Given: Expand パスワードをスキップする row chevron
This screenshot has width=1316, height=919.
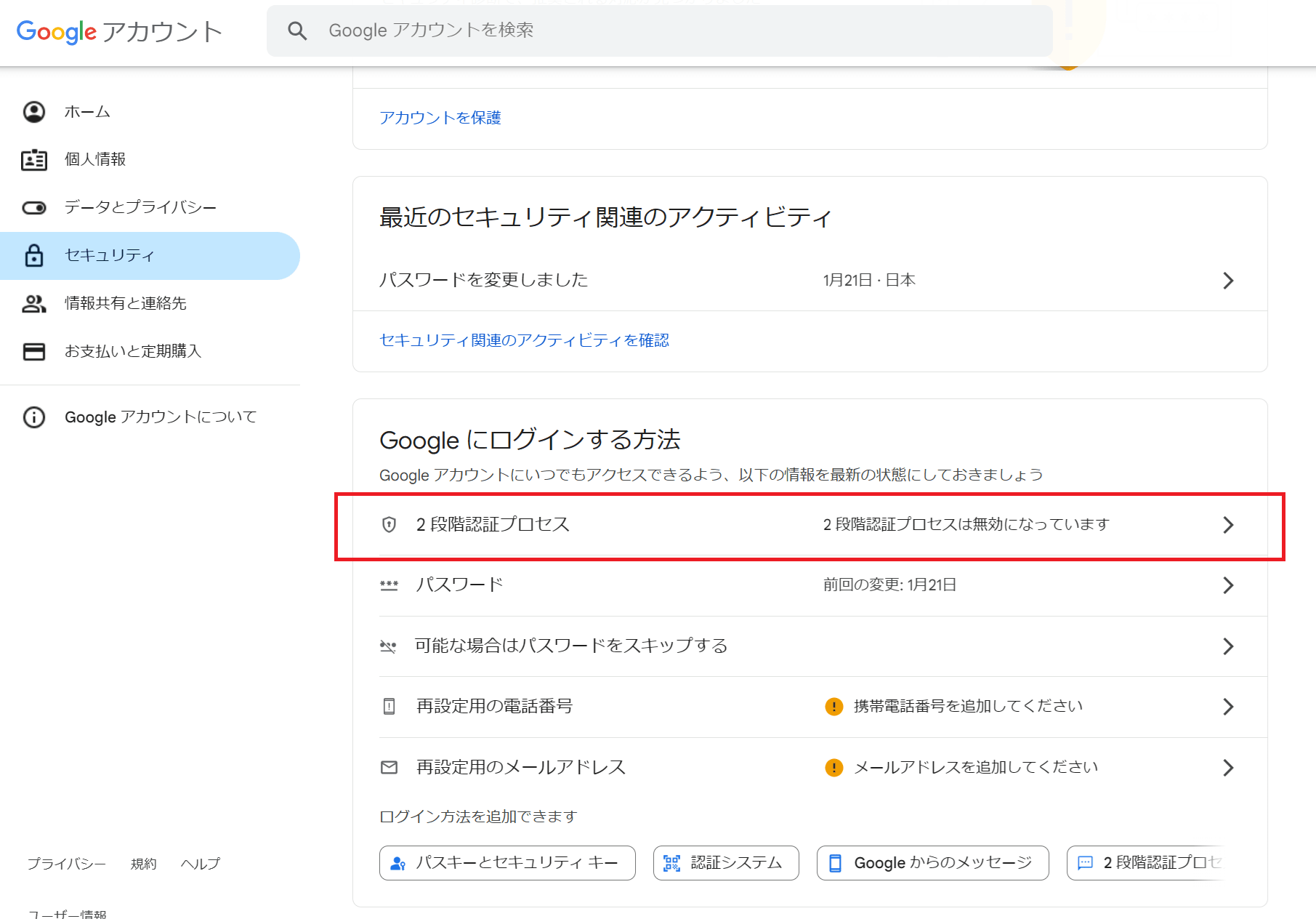Looking at the screenshot, I should click(x=1228, y=646).
